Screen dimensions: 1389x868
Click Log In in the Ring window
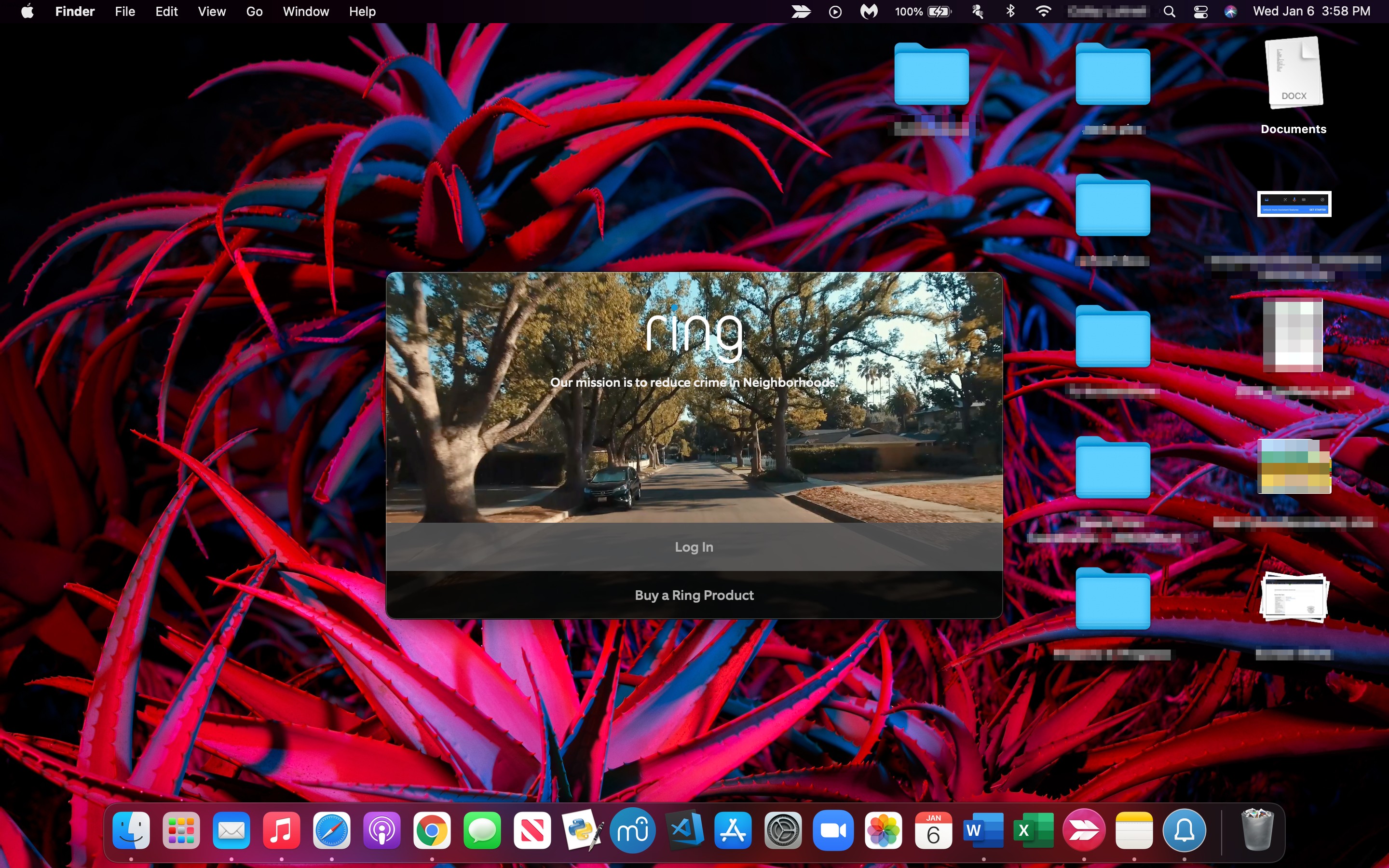(694, 546)
